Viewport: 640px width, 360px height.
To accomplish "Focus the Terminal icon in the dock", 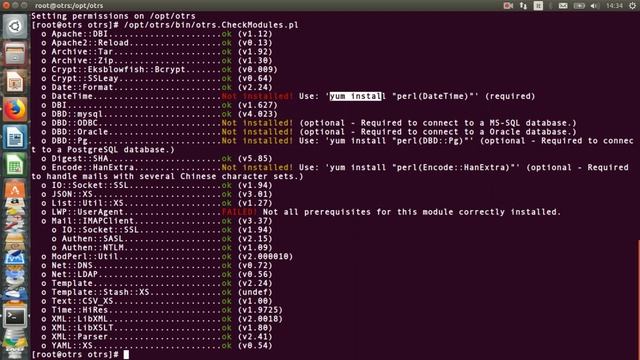I will click(x=15, y=316).
